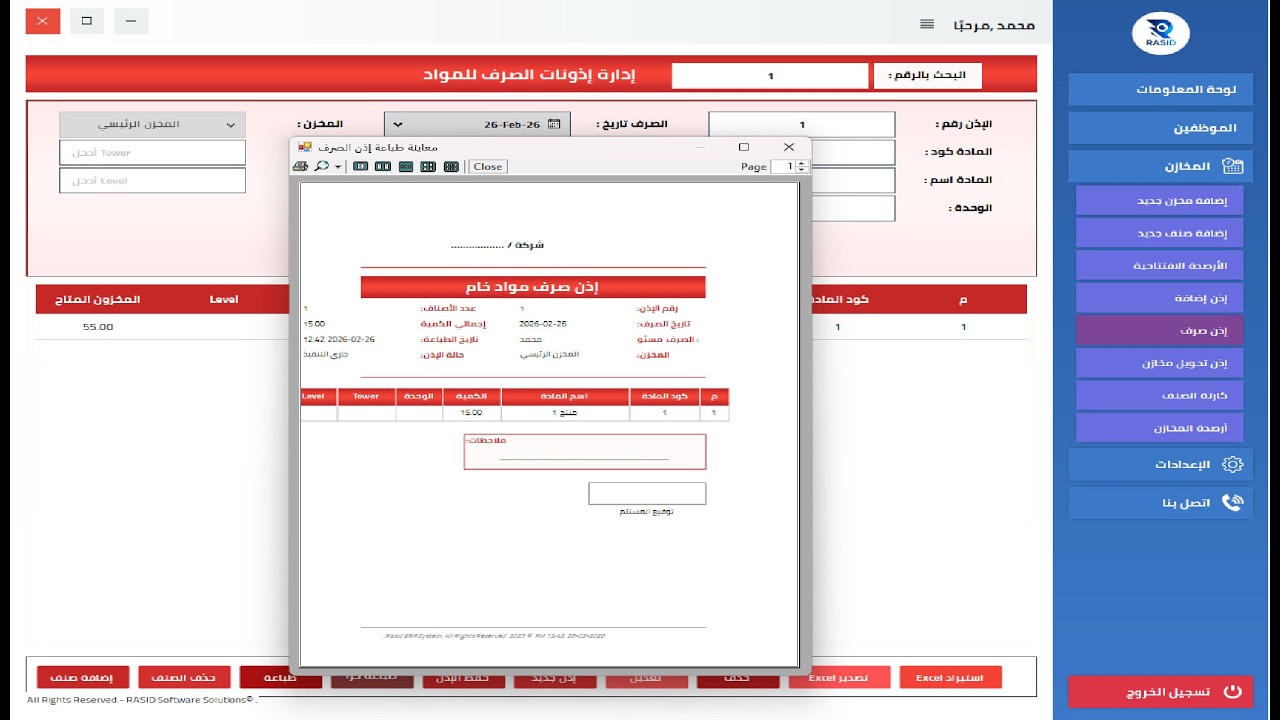The height and width of the screenshot is (720, 1280).
Task: Switch print preview to three-page layout
Action: click(x=405, y=166)
